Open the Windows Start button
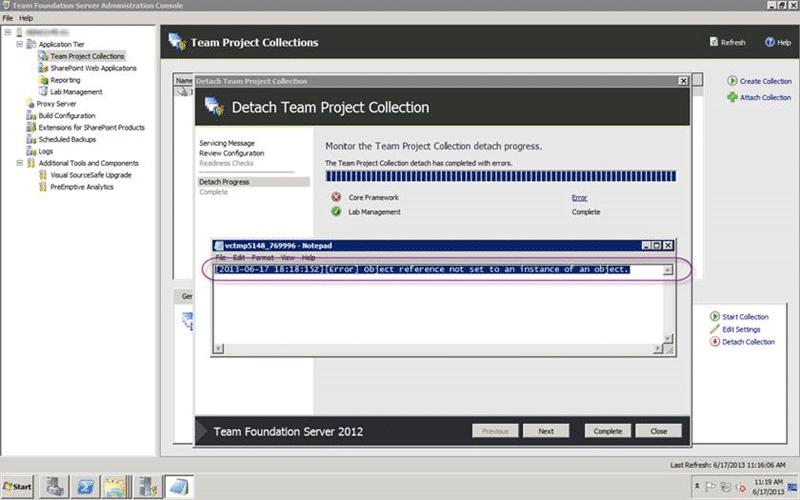 point(17,487)
